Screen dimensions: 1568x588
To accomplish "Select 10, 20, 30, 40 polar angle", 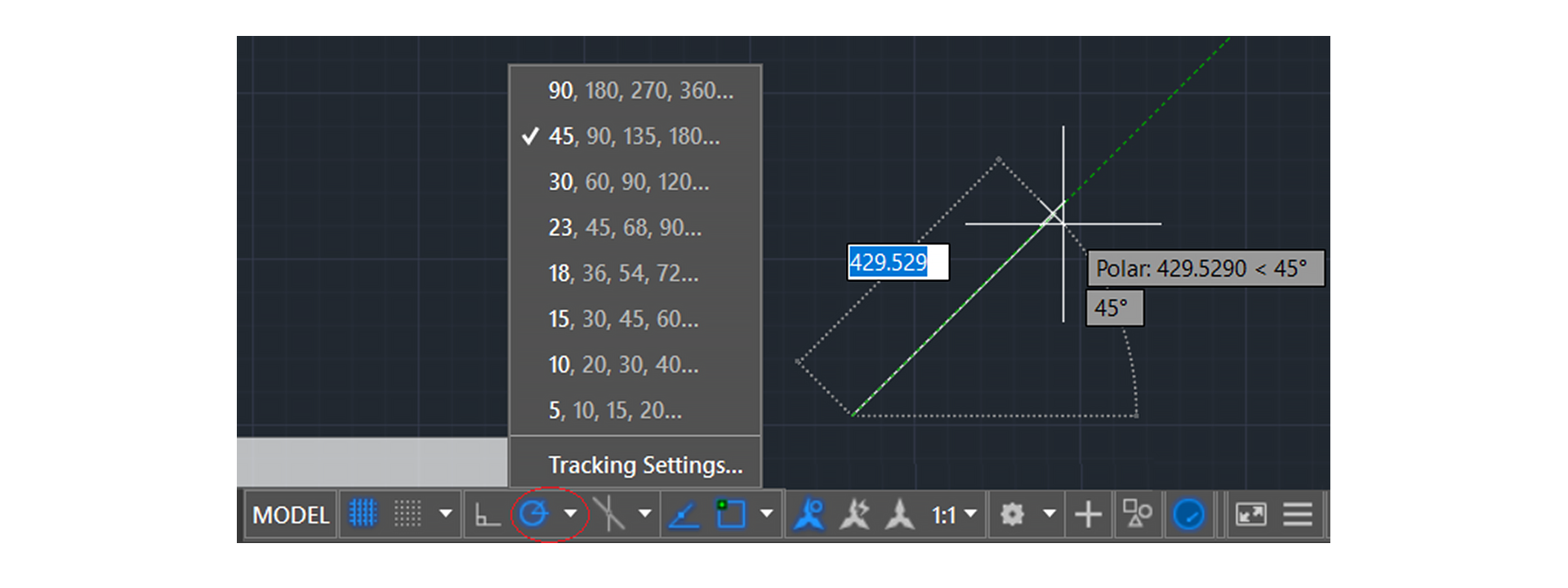I will tap(635, 364).
